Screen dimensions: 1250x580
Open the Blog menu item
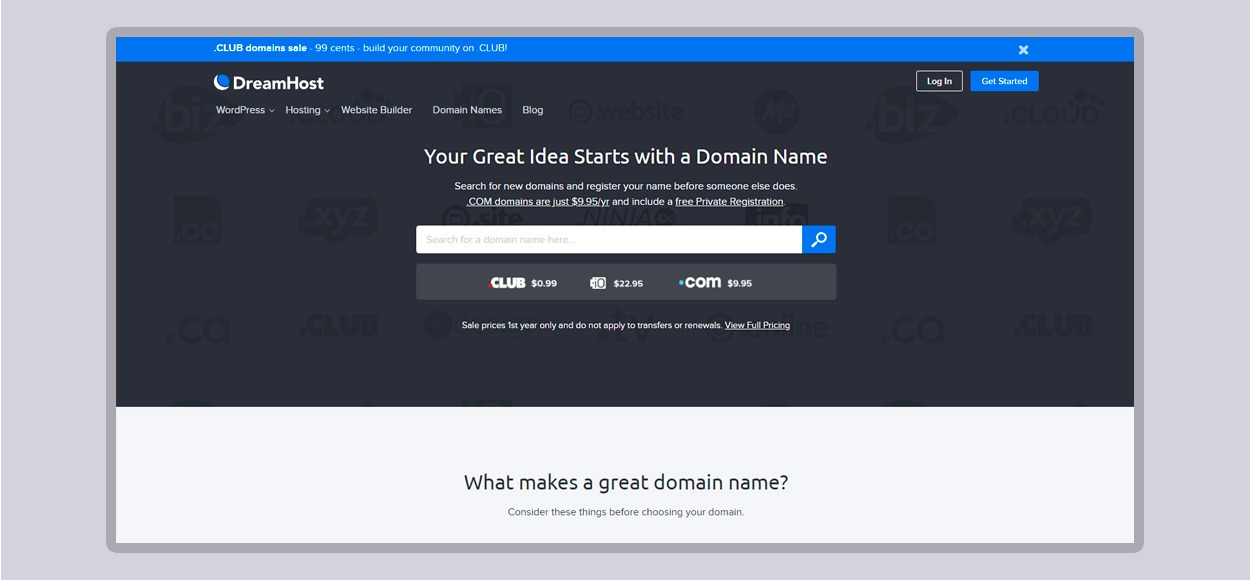point(533,110)
